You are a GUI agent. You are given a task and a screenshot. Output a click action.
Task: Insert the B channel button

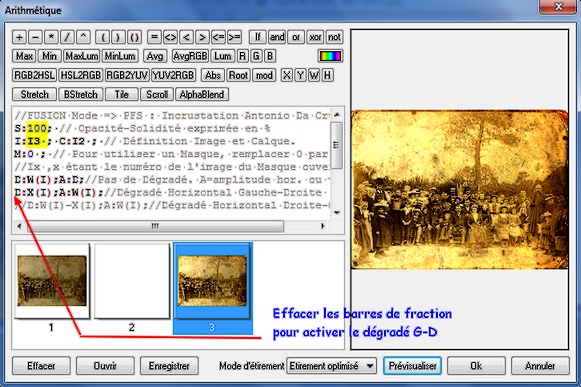click(270, 56)
